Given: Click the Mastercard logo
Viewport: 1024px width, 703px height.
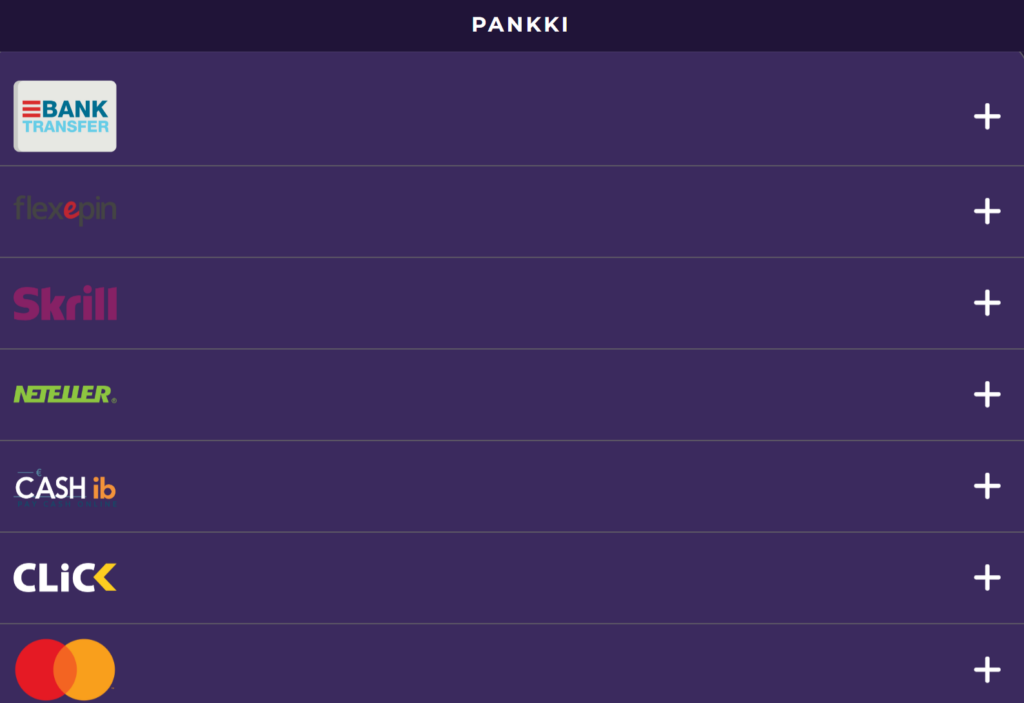Looking at the screenshot, I should tap(65, 669).
